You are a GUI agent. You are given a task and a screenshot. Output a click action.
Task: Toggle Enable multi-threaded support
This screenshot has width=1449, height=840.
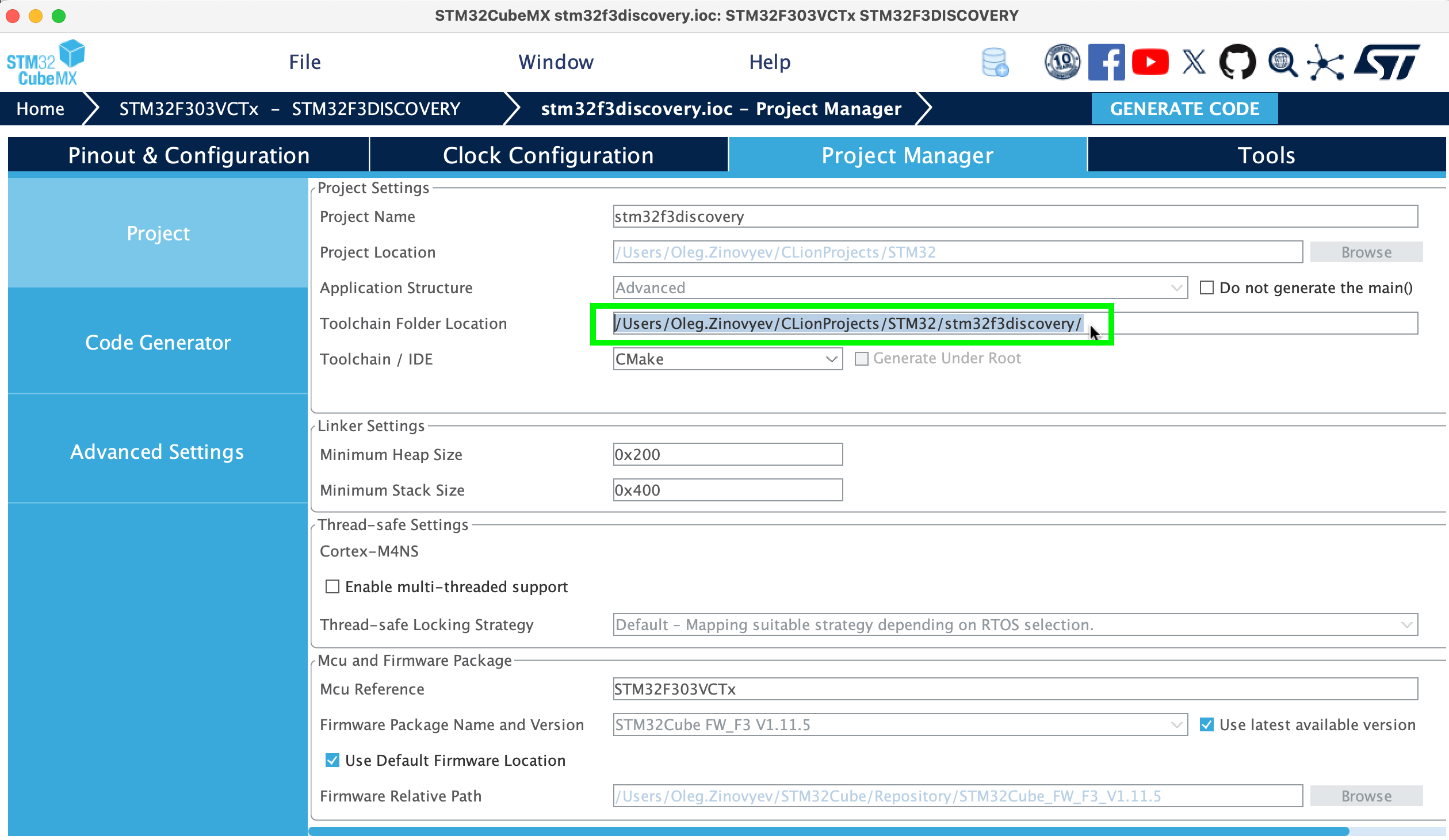click(x=332, y=586)
